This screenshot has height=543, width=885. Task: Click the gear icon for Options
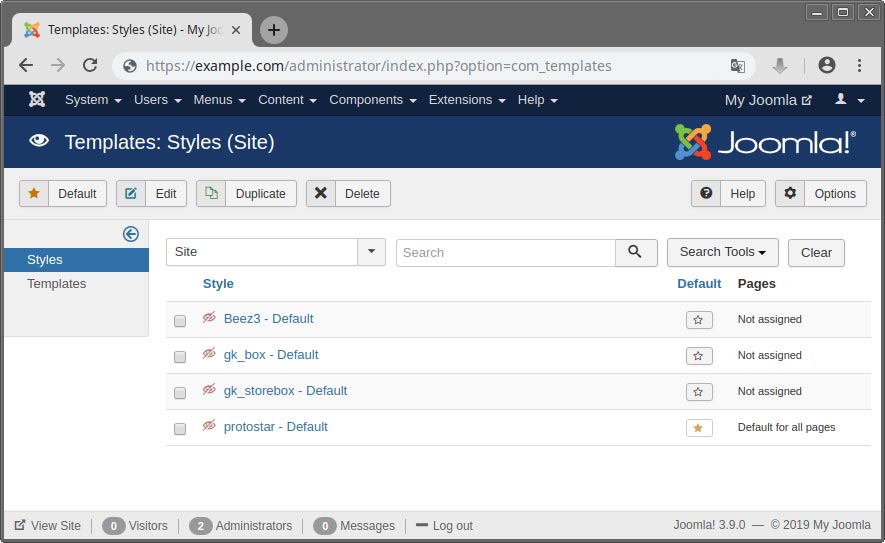tap(790, 194)
